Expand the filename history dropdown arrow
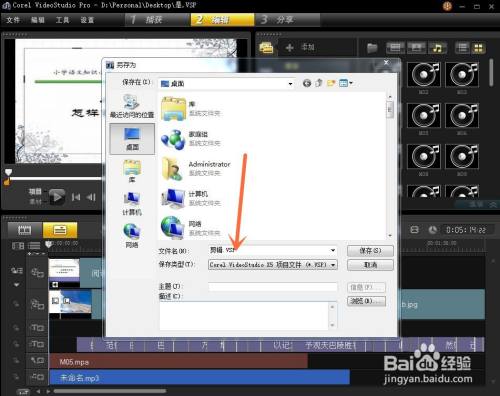 pyautogui.click(x=333, y=250)
